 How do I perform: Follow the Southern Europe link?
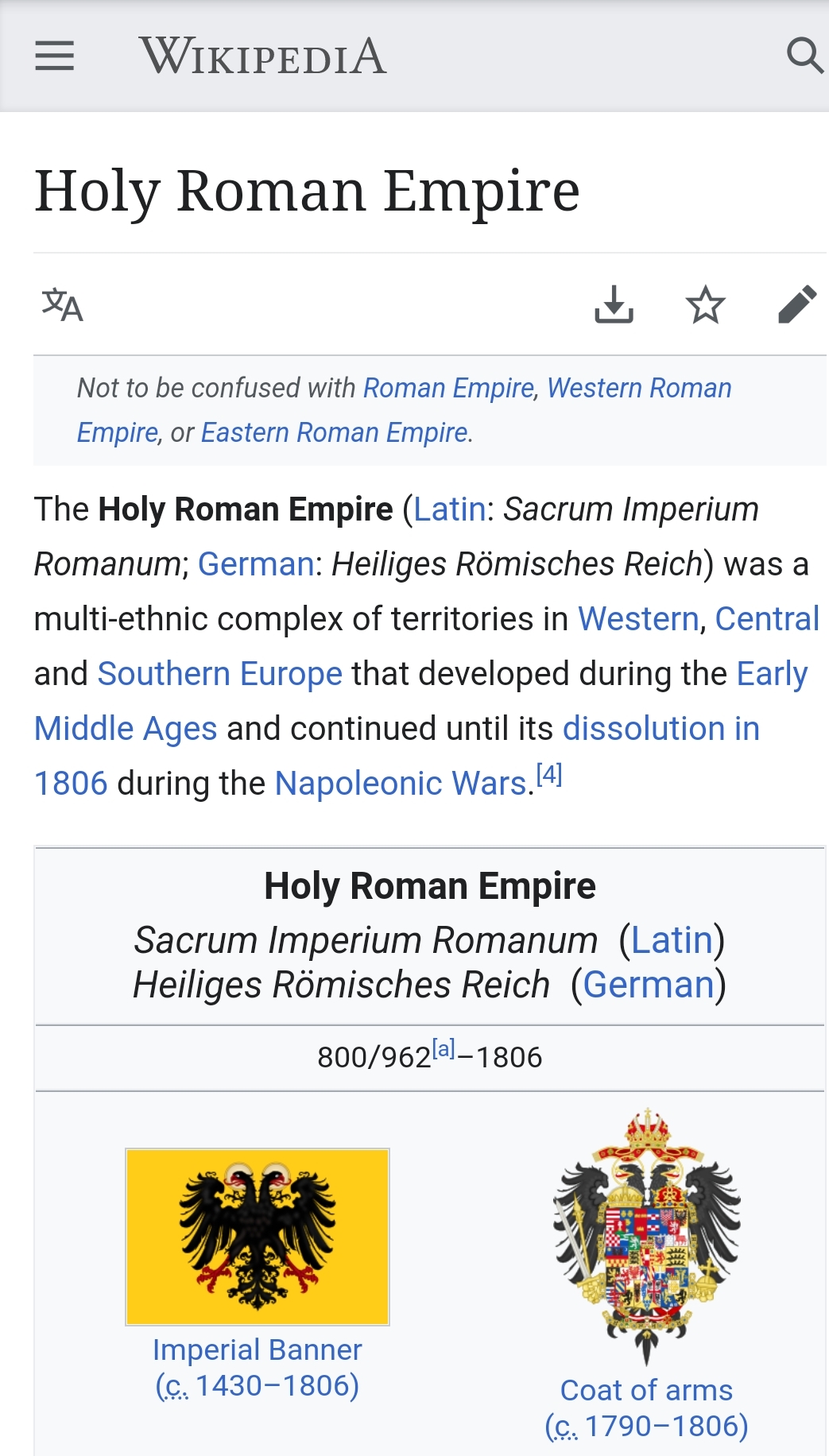pyautogui.click(x=219, y=674)
